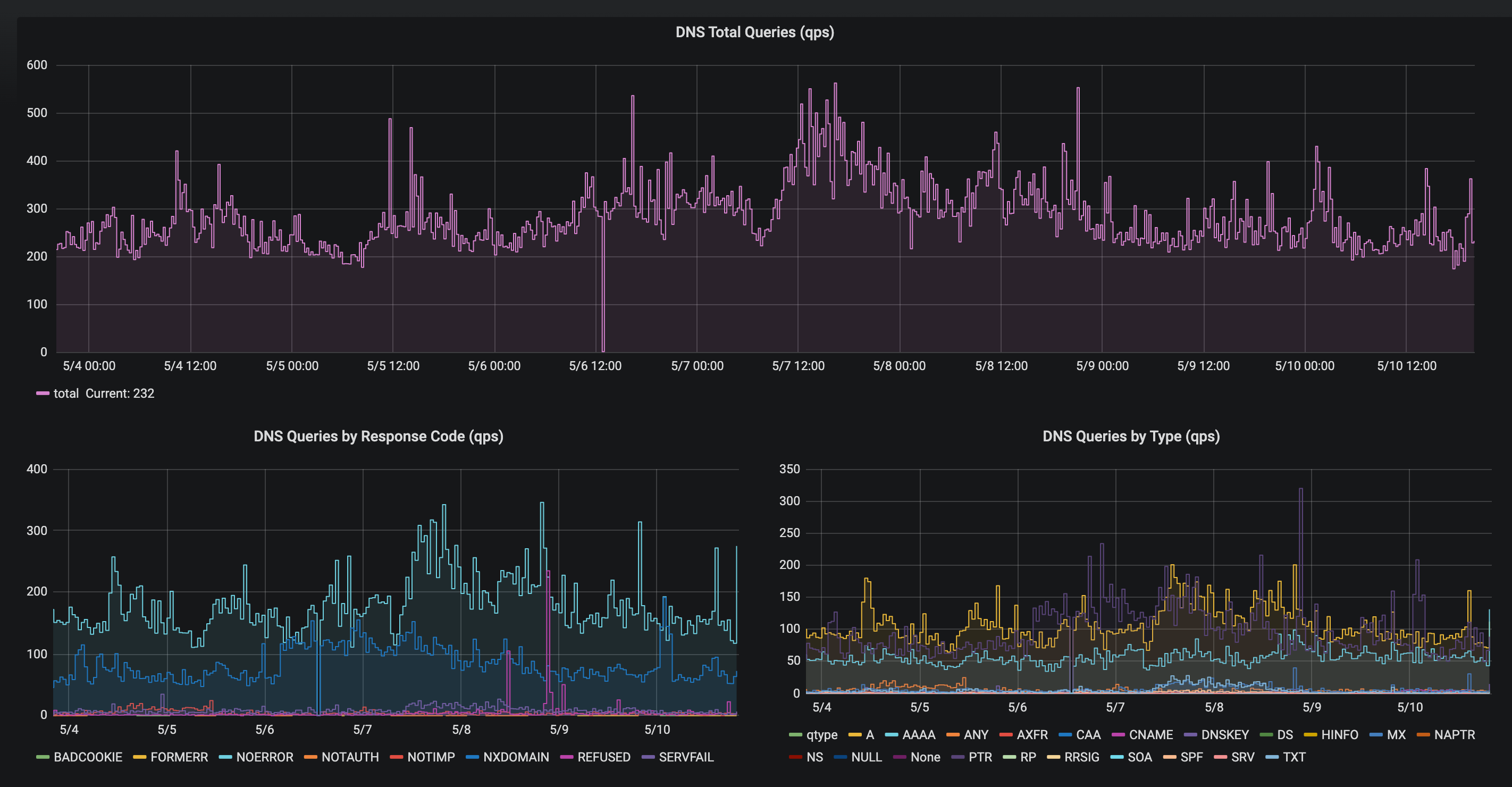Click the NOTIMP legend entry
This screenshot has width=1512, height=787.
coord(431,757)
